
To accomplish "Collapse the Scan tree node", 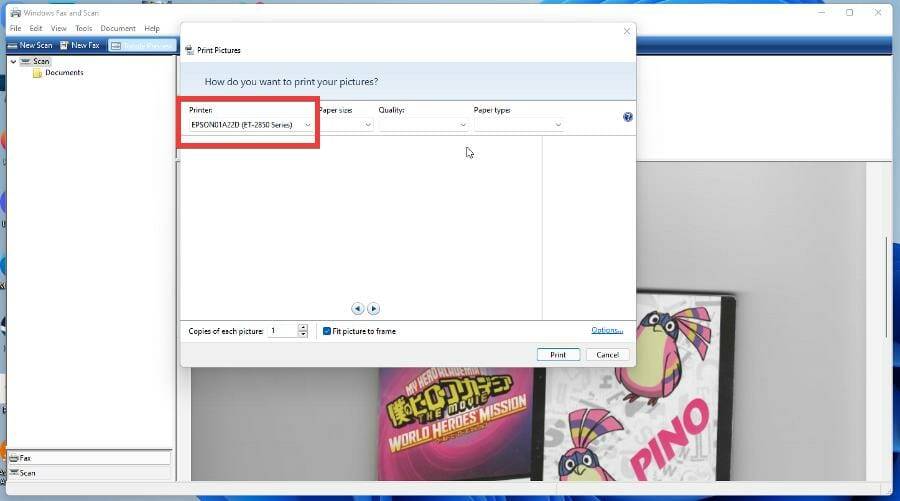I will tap(13, 61).
